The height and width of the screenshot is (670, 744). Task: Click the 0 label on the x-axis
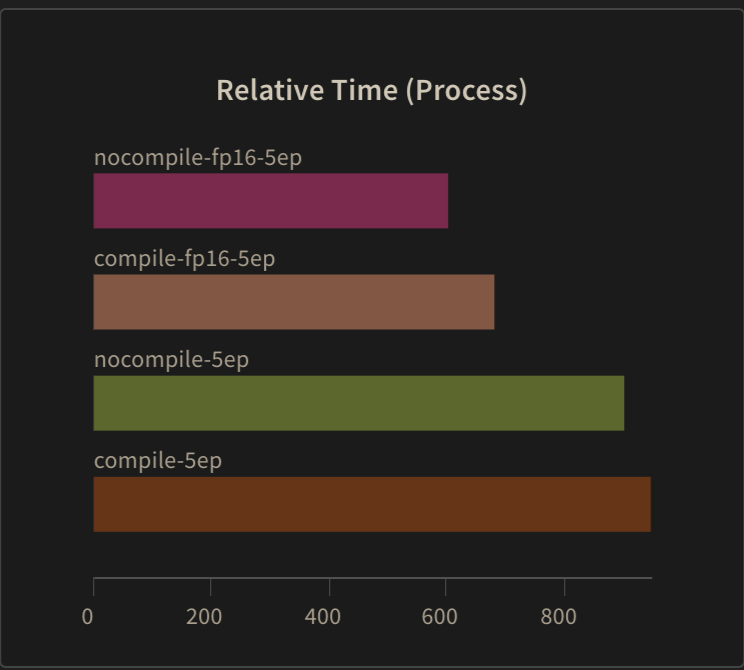(x=88, y=616)
